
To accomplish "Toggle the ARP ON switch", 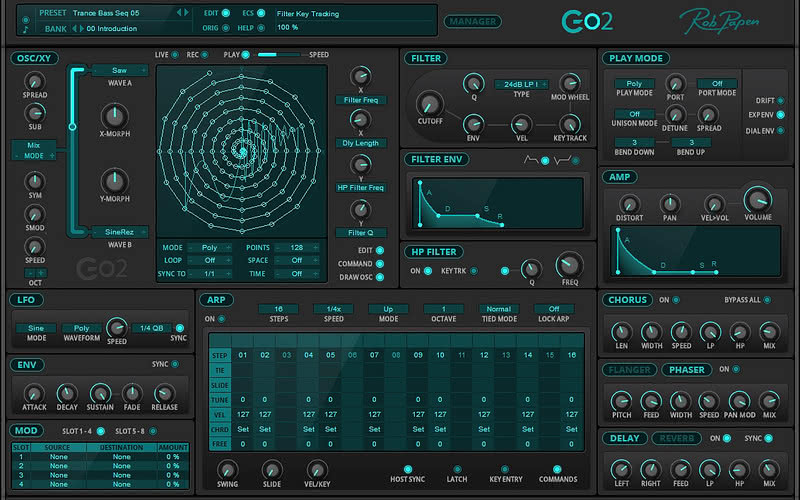I will tap(221, 319).
